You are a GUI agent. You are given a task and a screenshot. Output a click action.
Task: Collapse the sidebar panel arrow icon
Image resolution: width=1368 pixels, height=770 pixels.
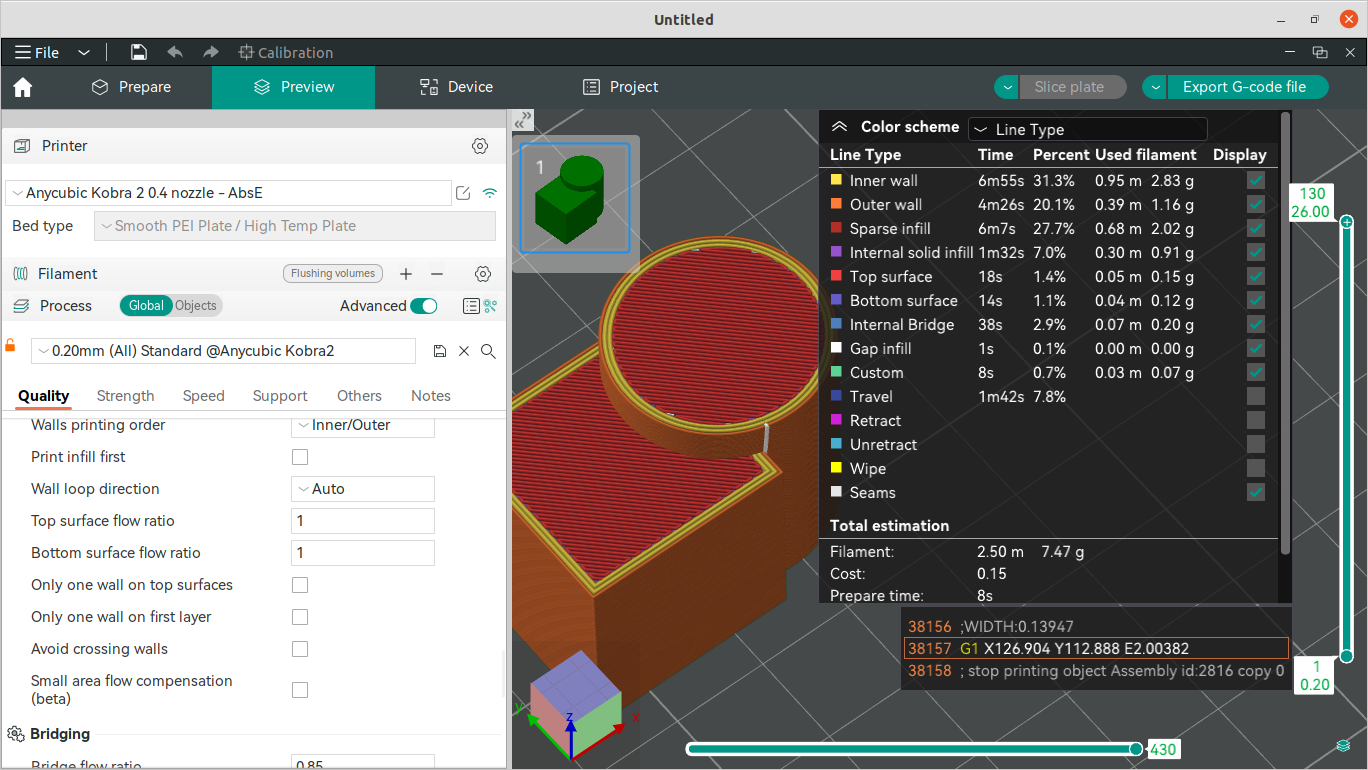[523, 120]
